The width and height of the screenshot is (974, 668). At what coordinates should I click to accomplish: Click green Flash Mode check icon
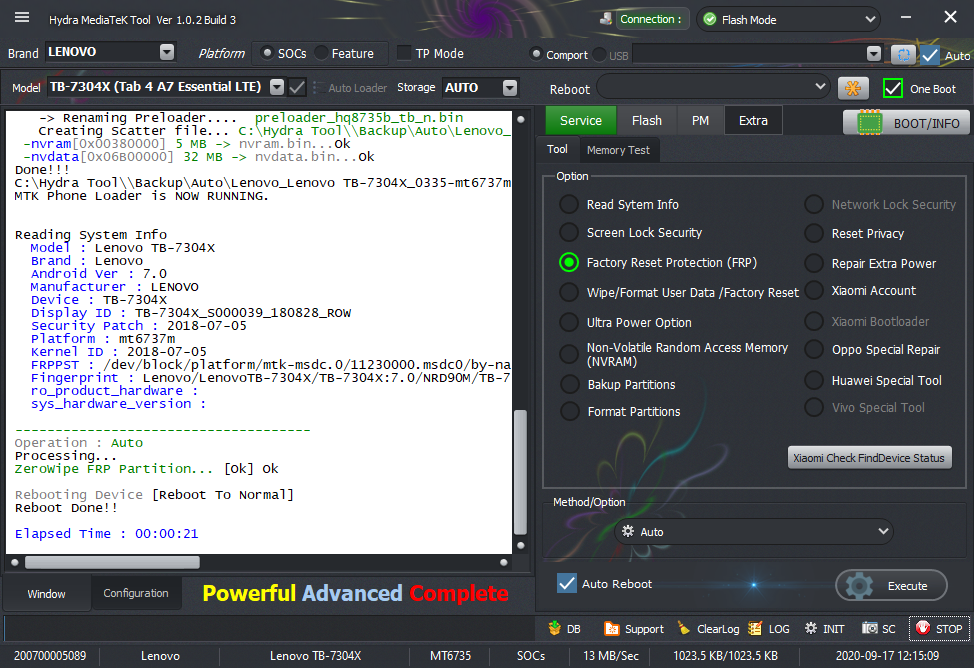point(709,19)
